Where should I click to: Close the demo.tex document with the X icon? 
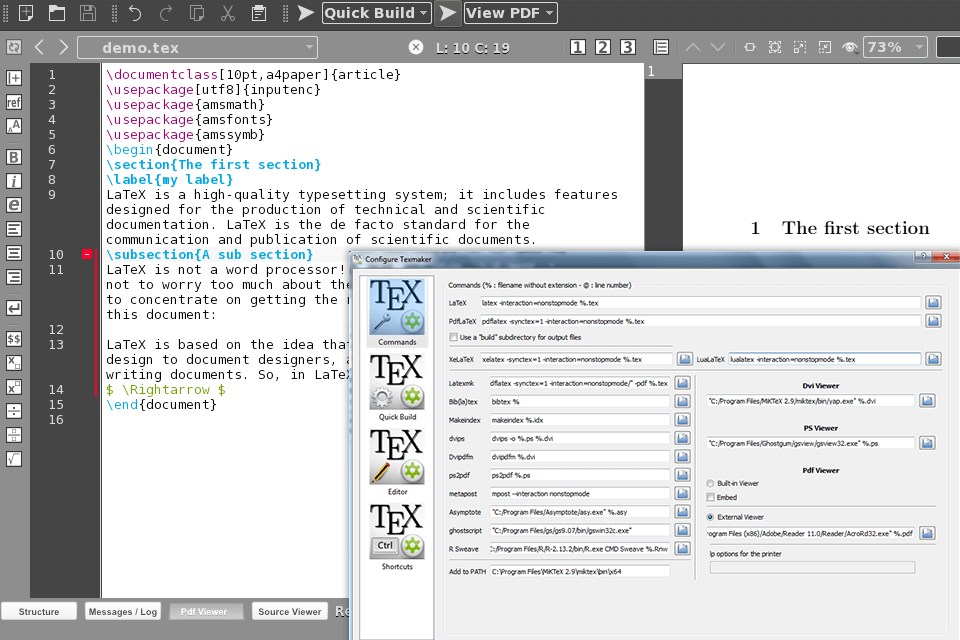pos(416,47)
